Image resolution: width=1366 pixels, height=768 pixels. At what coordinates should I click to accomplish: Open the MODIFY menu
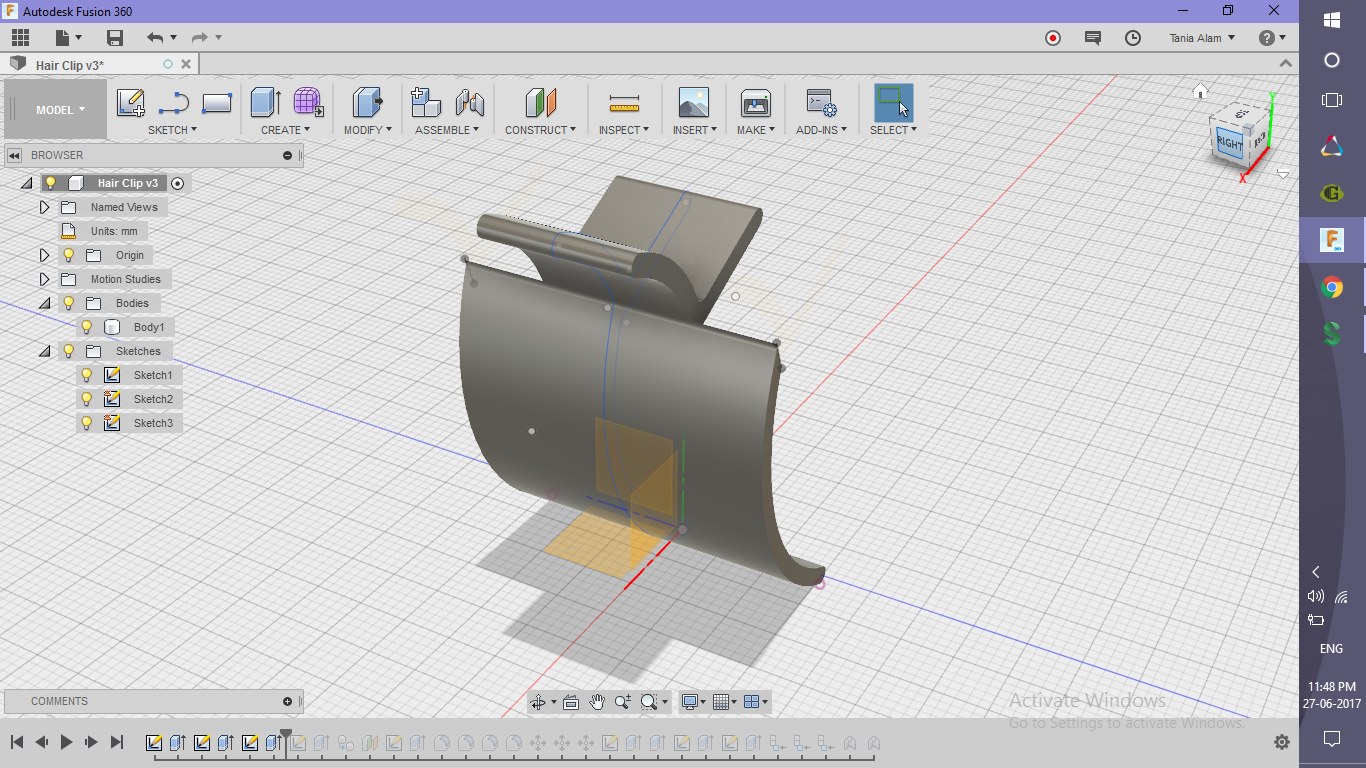[368, 130]
